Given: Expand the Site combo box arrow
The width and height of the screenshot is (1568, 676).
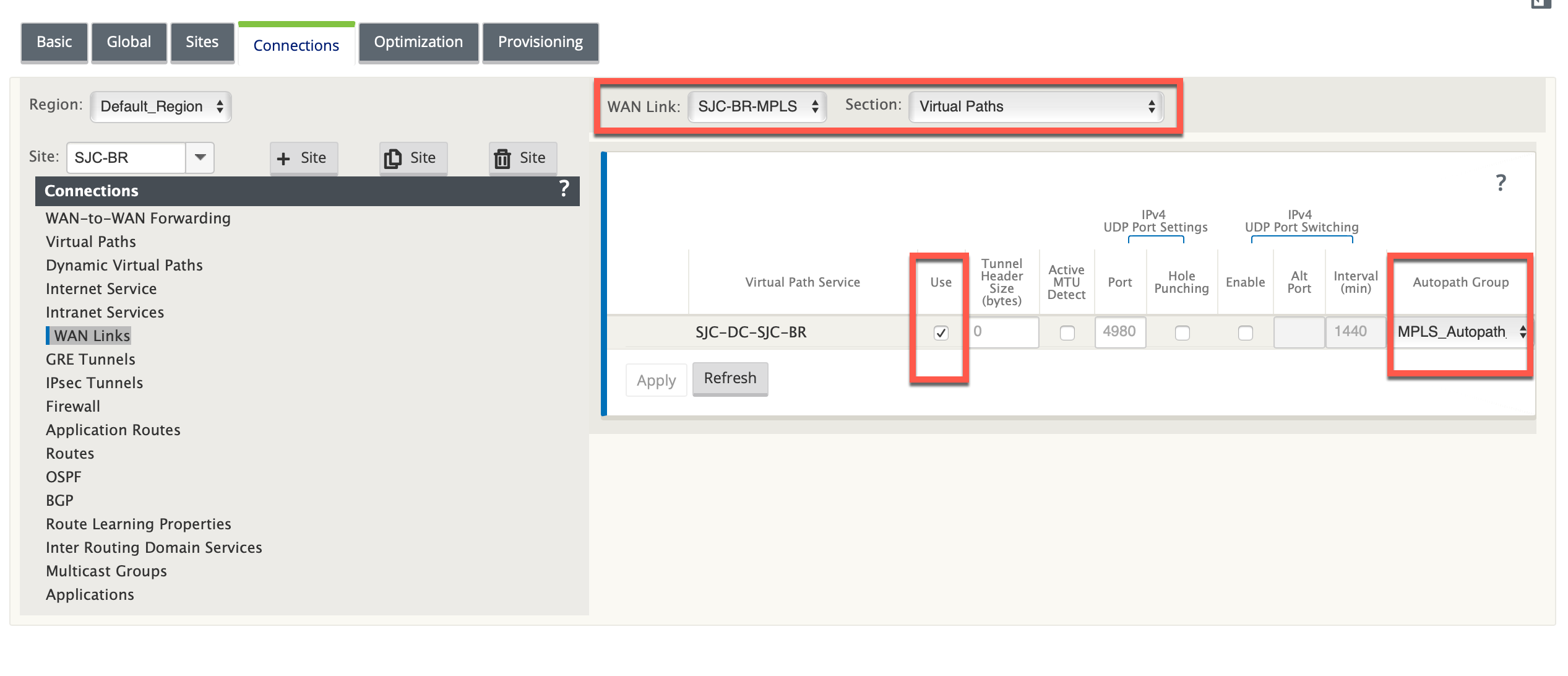Looking at the screenshot, I should 200,157.
